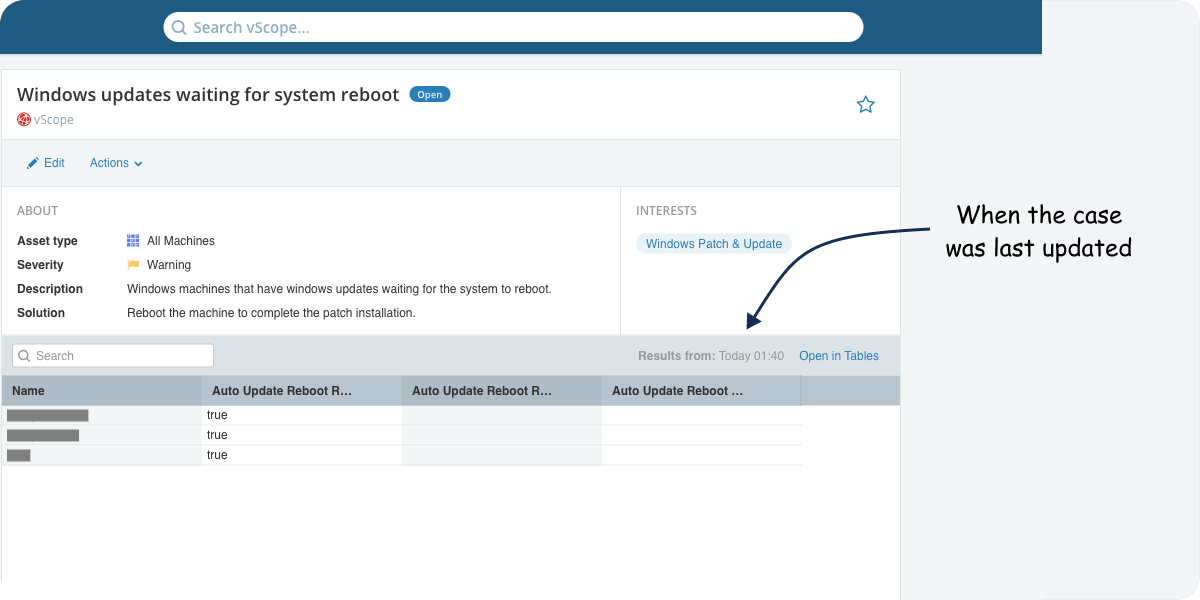The width and height of the screenshot is (1200, 600).
Task: Click the Solution text 'Reboot the machine...'
Action: point(271,313)
